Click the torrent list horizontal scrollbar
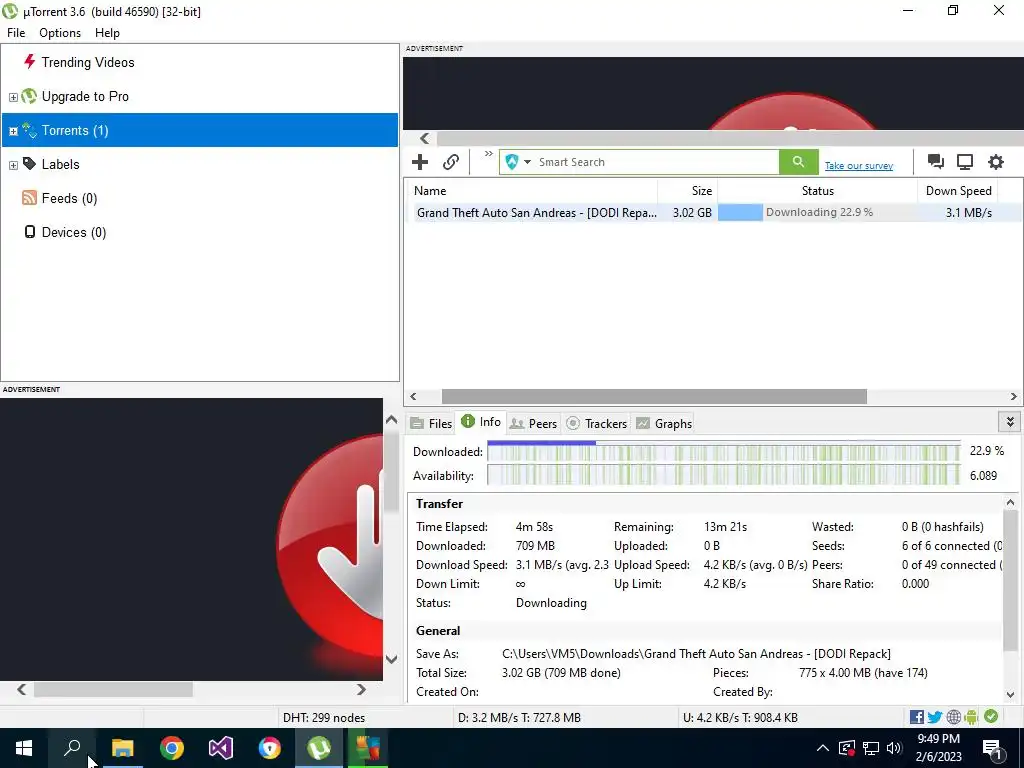The image size is (1024, 768). (x=654, y=396)
